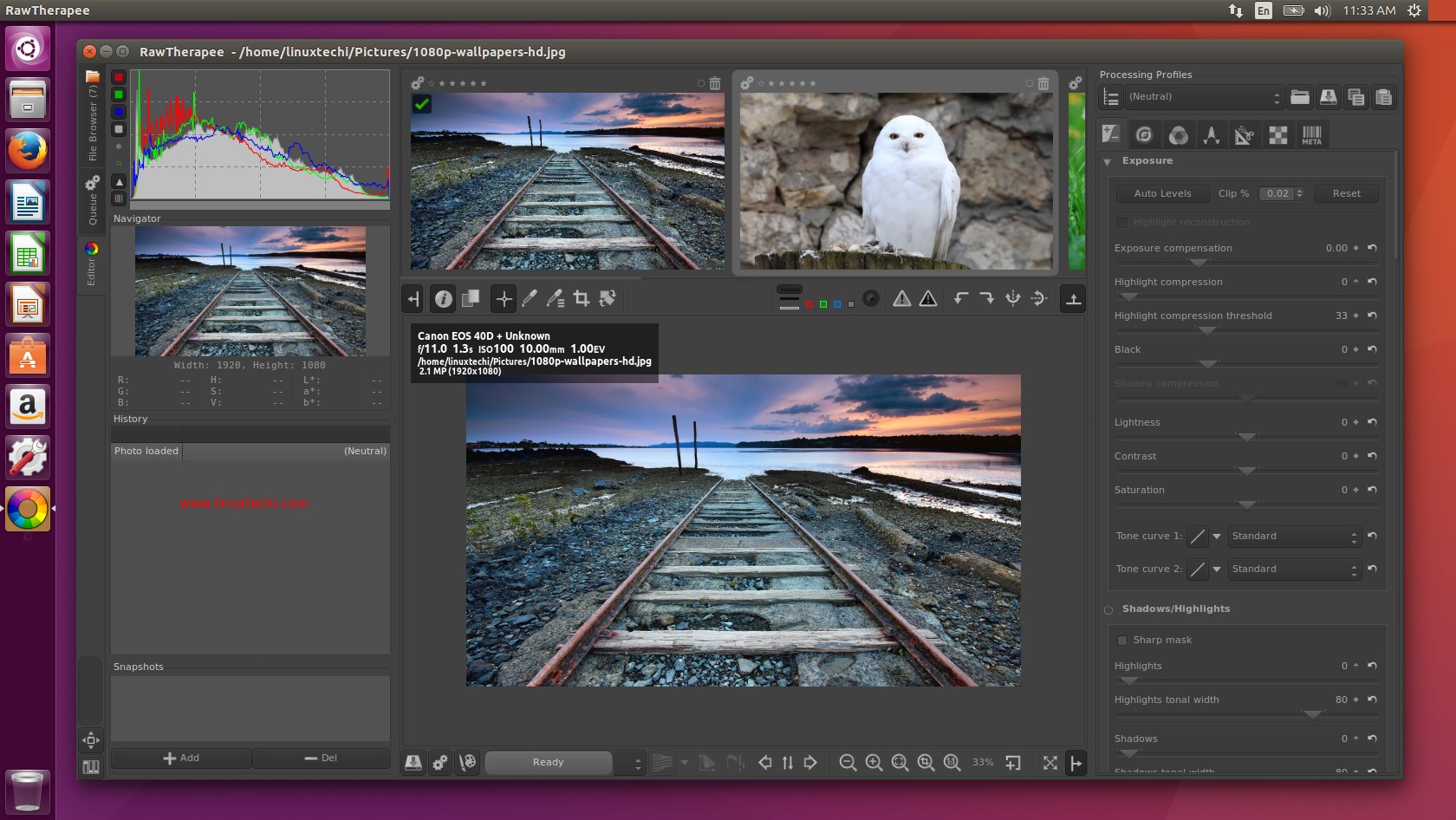Enable Highlight reconstruction

[1122, 223]
